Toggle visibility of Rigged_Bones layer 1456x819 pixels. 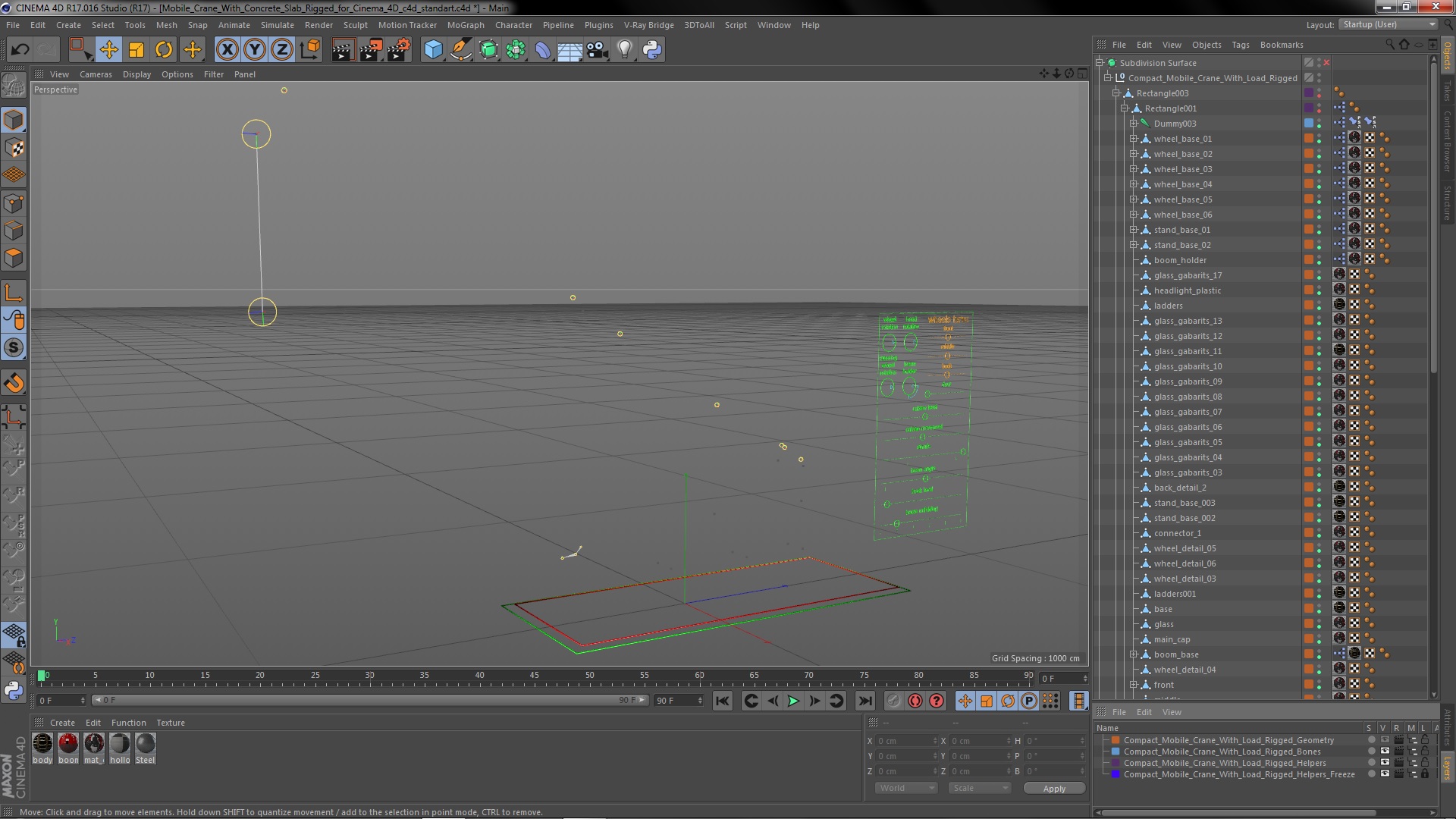[x=1385, y=752]
